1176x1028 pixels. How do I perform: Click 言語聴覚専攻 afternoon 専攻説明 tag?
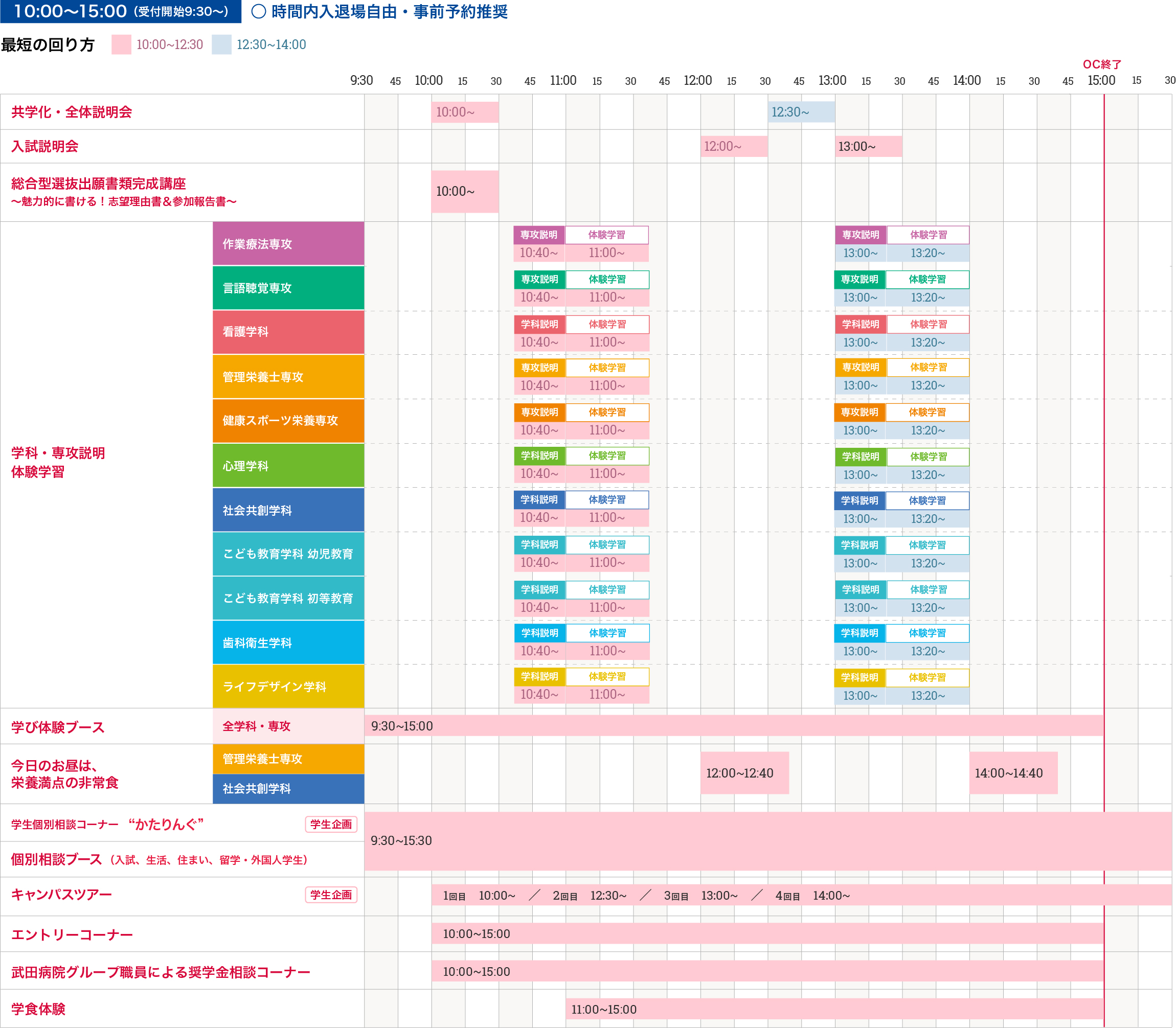click(x=860, y=280)
